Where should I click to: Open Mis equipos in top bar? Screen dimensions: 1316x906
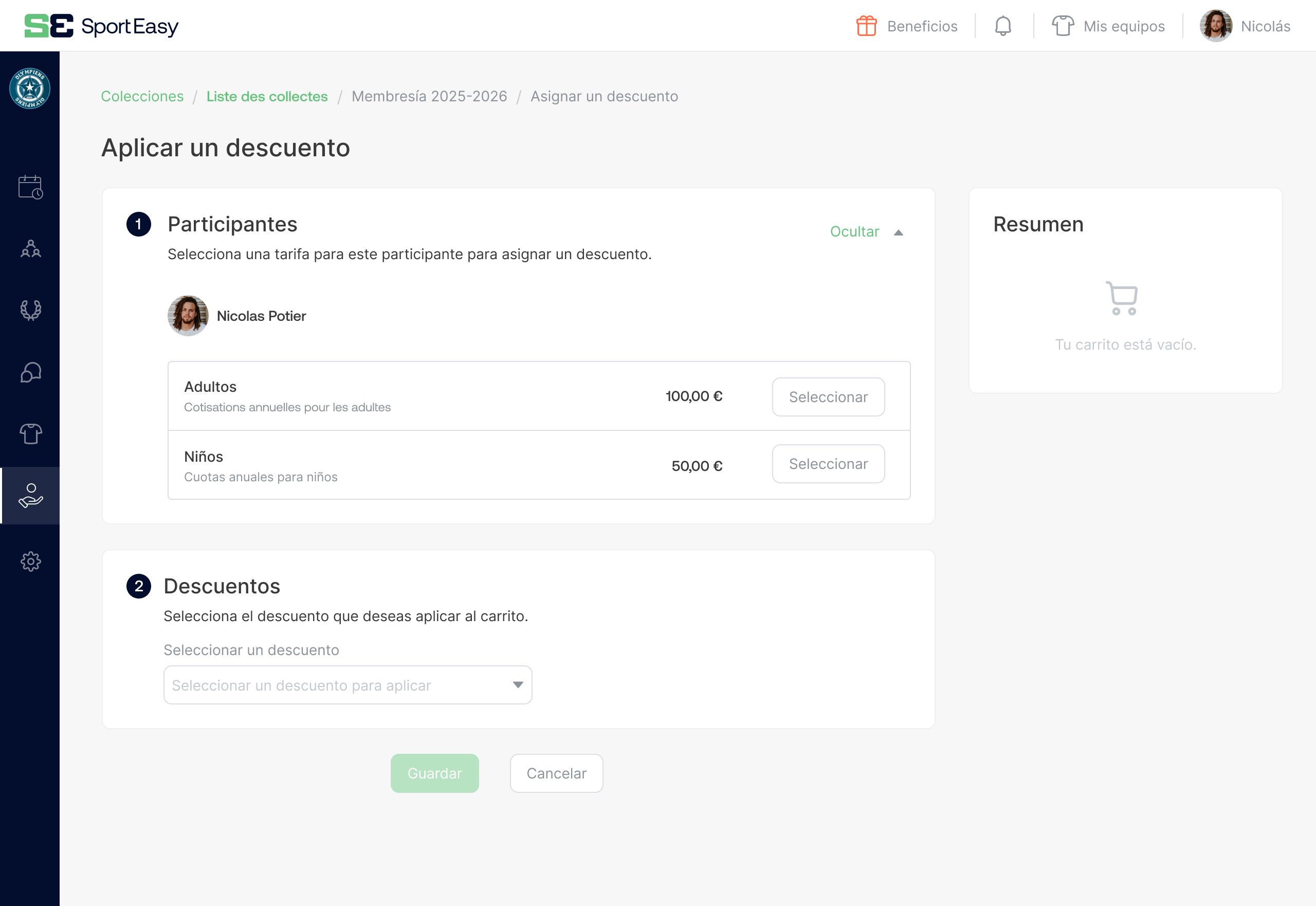click(x=1108, y=26)
